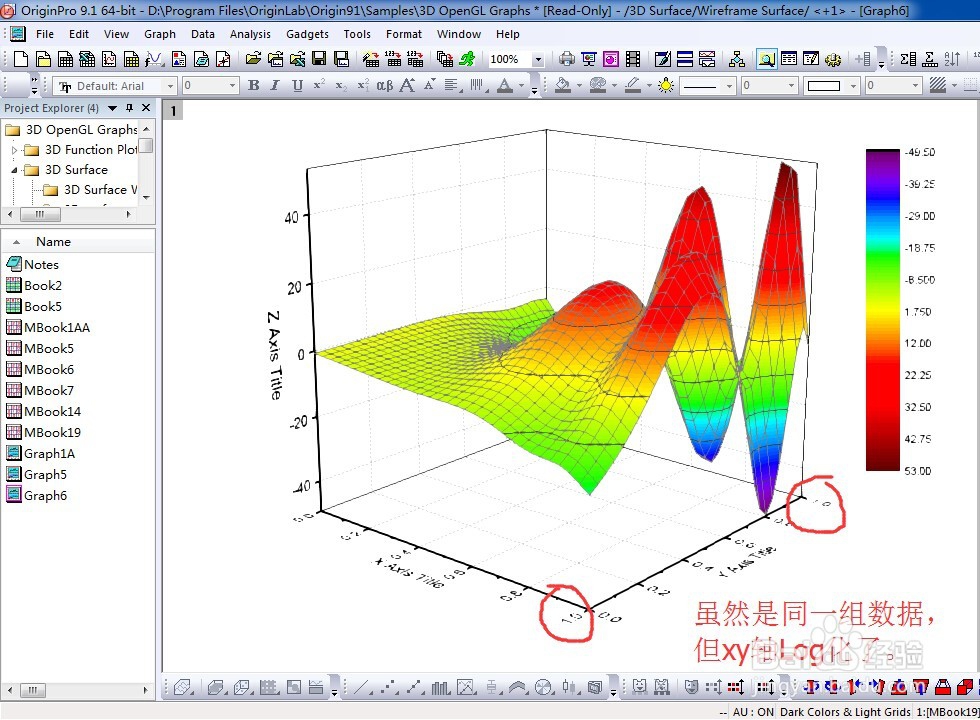
Task: Apply superscript with x² icon
Action: [x=319, y=85]
